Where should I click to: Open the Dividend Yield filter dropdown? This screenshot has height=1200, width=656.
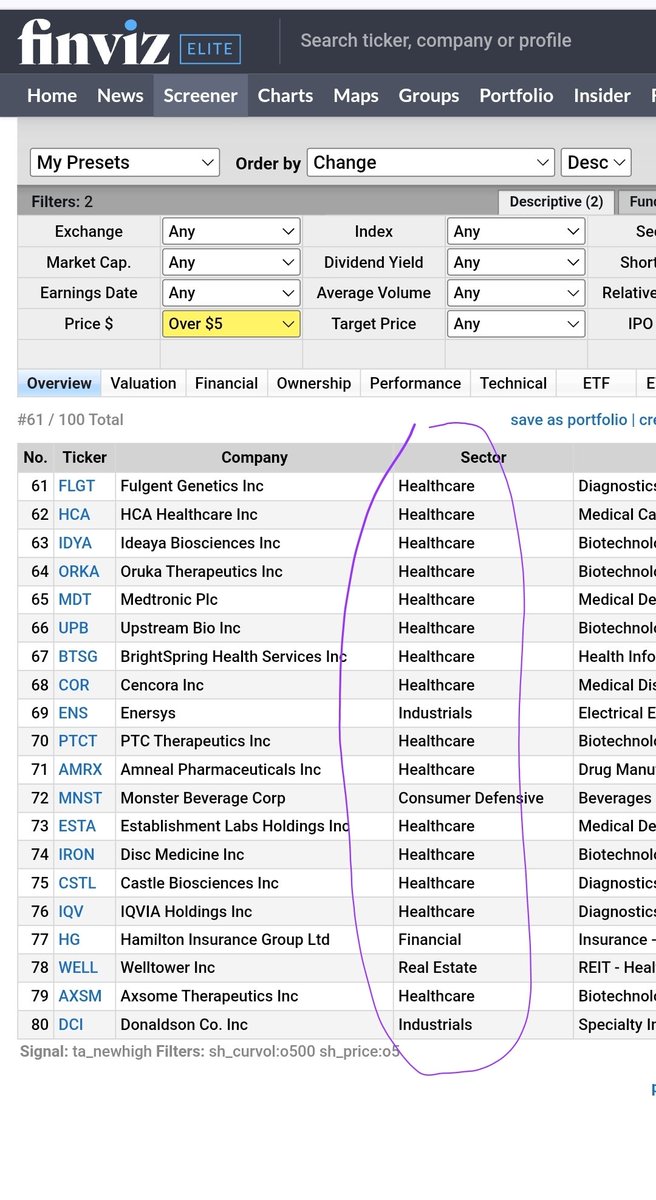coord(516,262)
